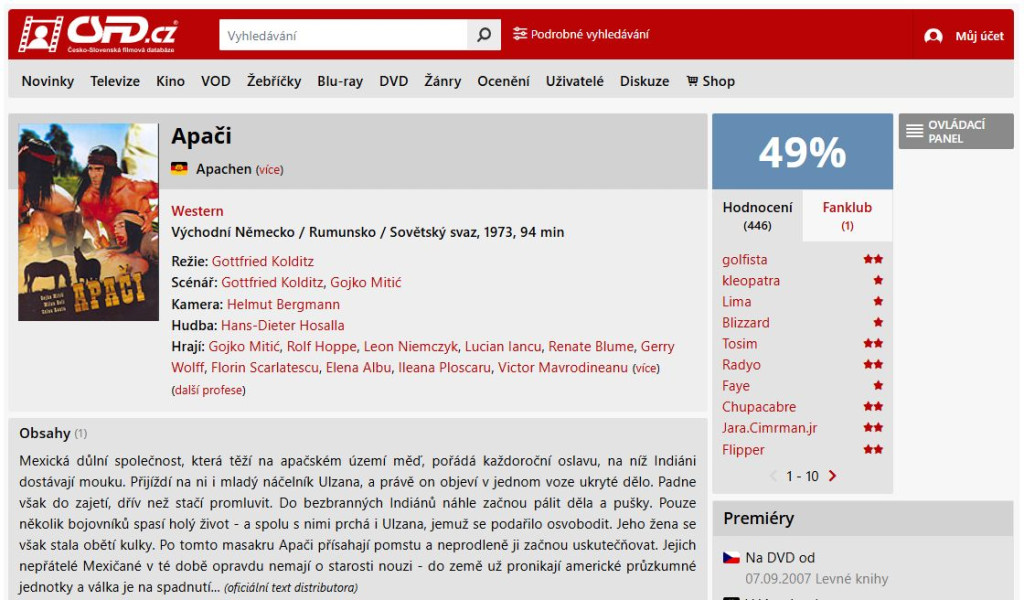
Task: Open Uživatelé users page
Action: (x=575, y=81)
